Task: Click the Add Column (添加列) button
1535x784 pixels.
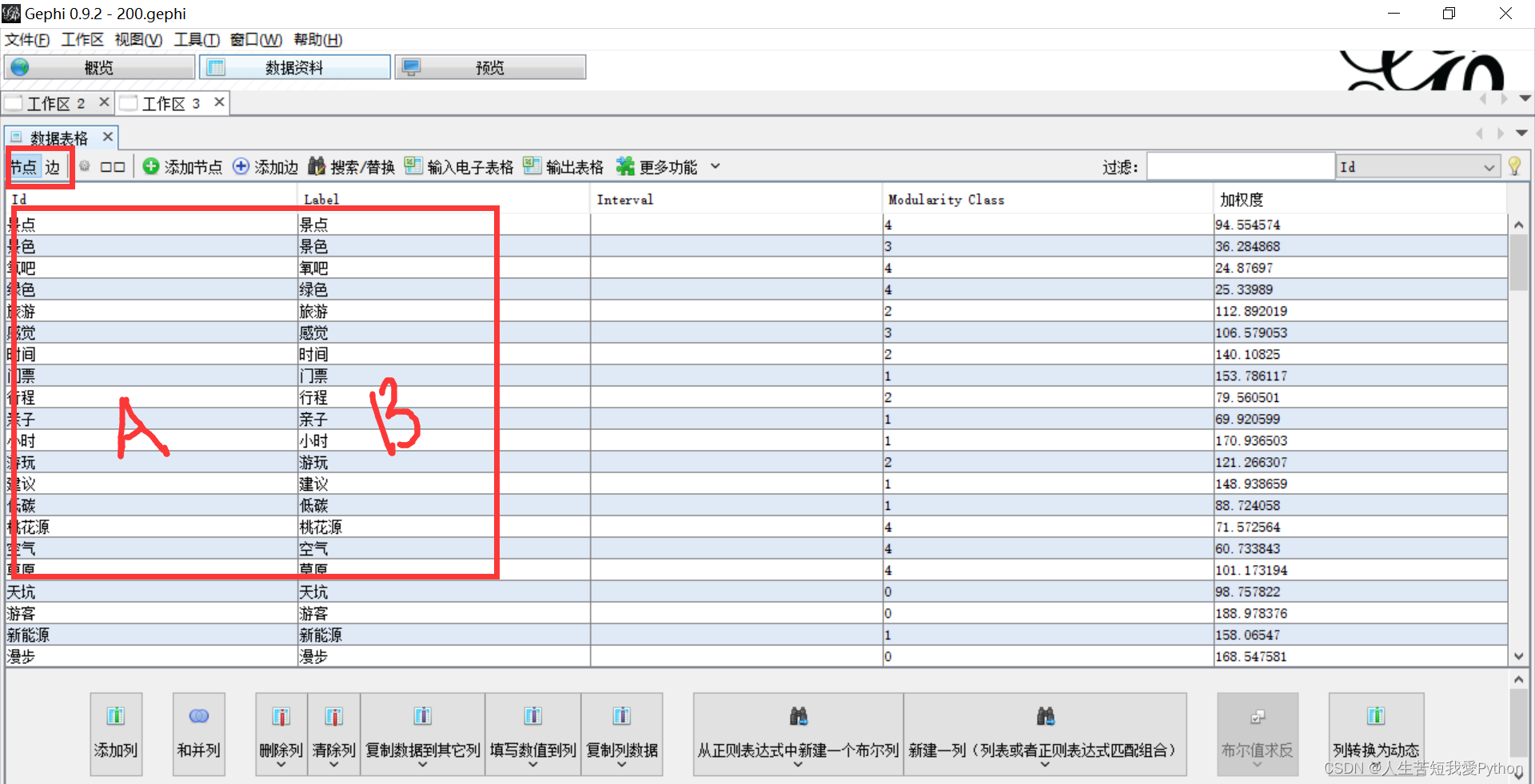Action: (x=116, y=734)
